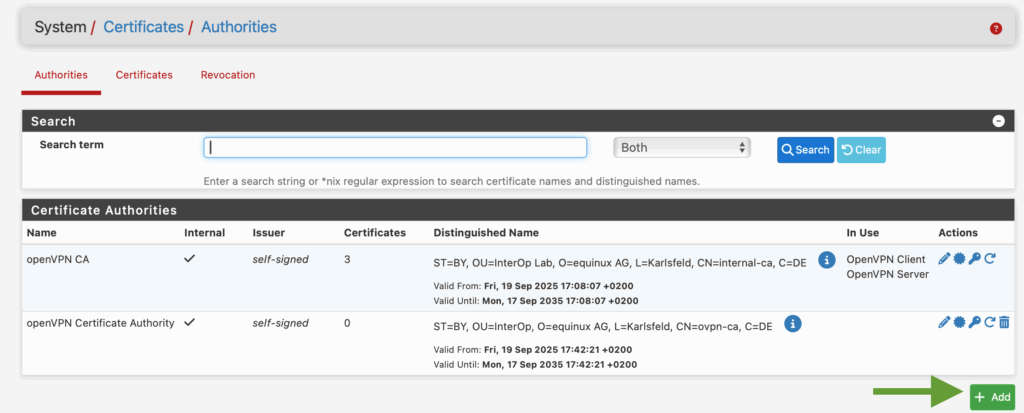Switch to the Revocation tab

[x=227, y=75]
